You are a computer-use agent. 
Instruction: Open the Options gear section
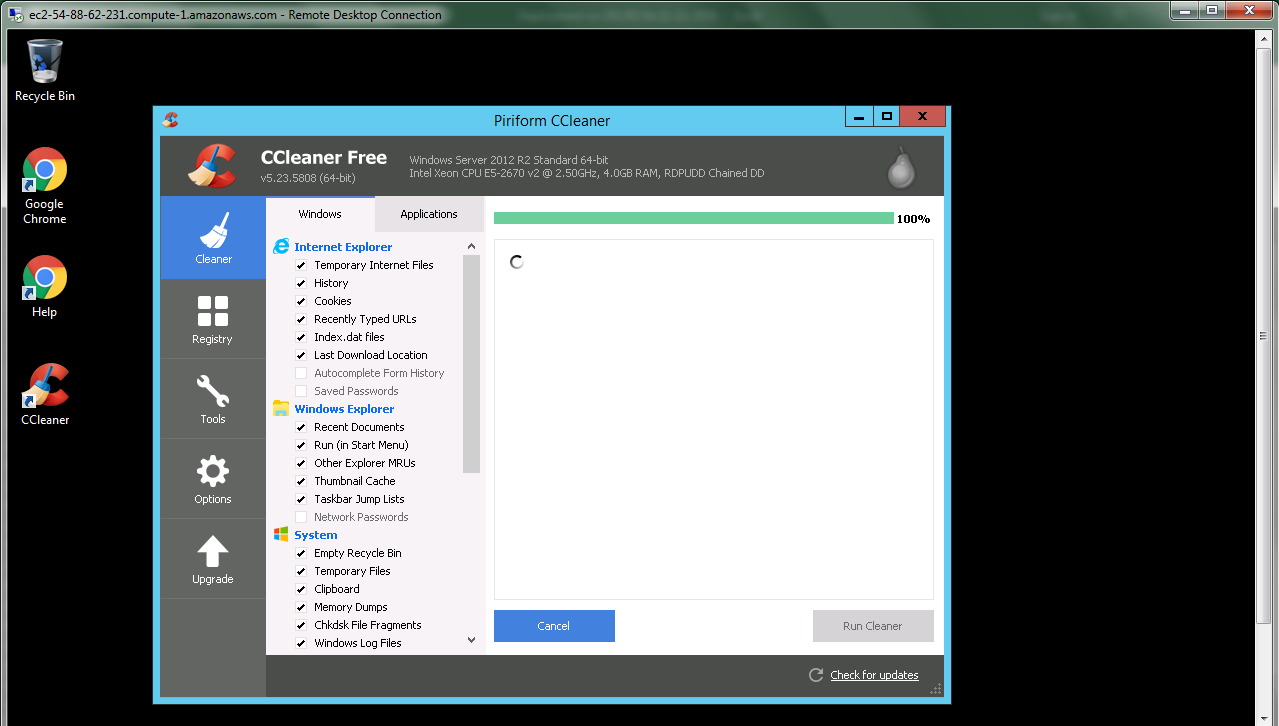click(x=213, y=471)
